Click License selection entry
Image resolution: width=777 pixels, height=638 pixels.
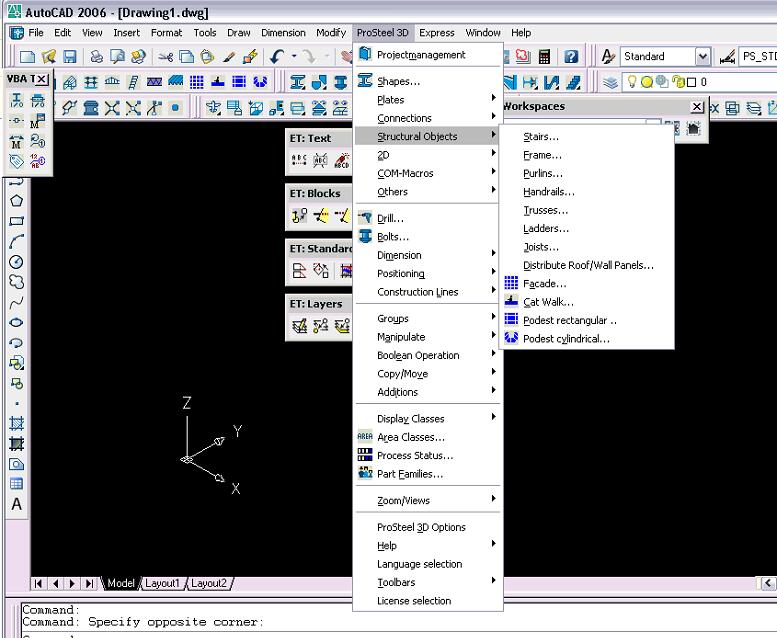[x=426, y=600]
